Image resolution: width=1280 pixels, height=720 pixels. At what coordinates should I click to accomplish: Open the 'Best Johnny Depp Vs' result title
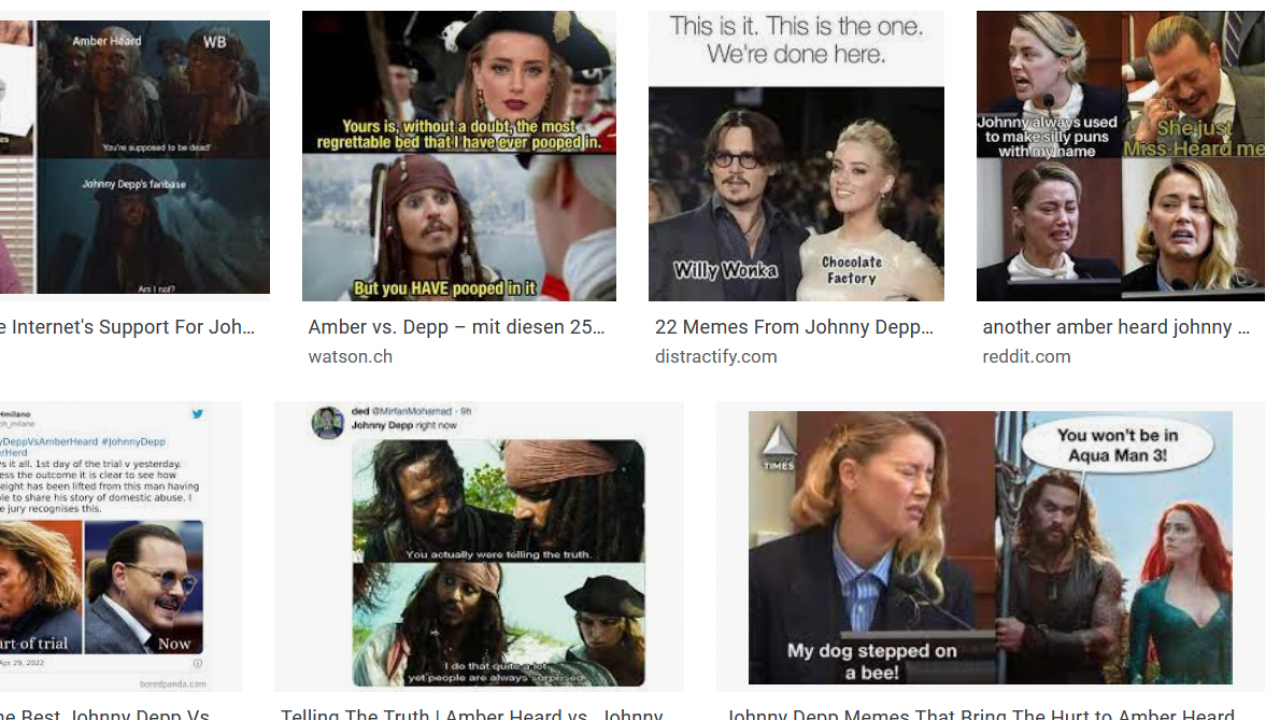tap(104, 713)
